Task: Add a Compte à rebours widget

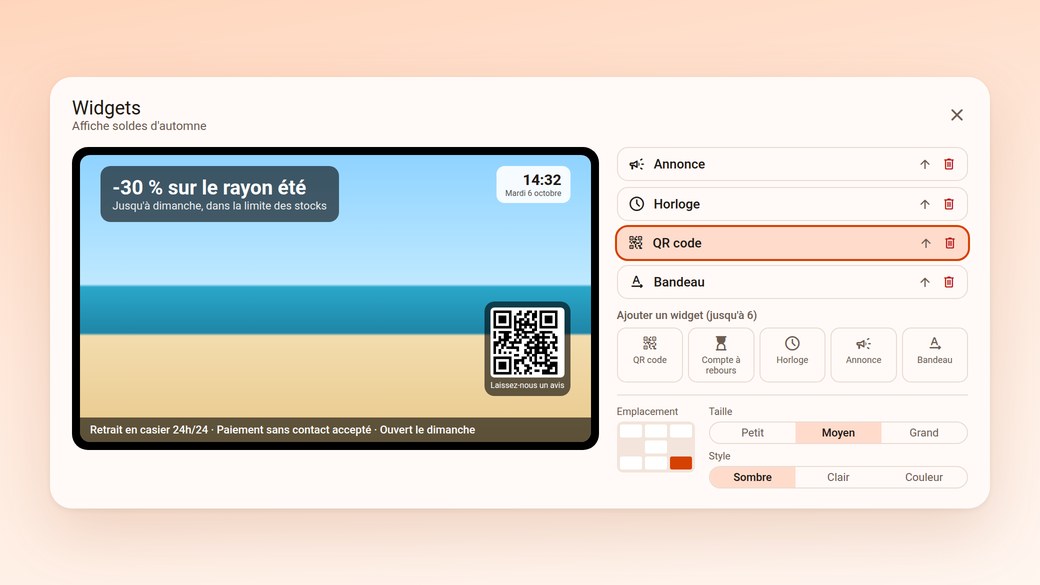Action: (x=721, y=355)
